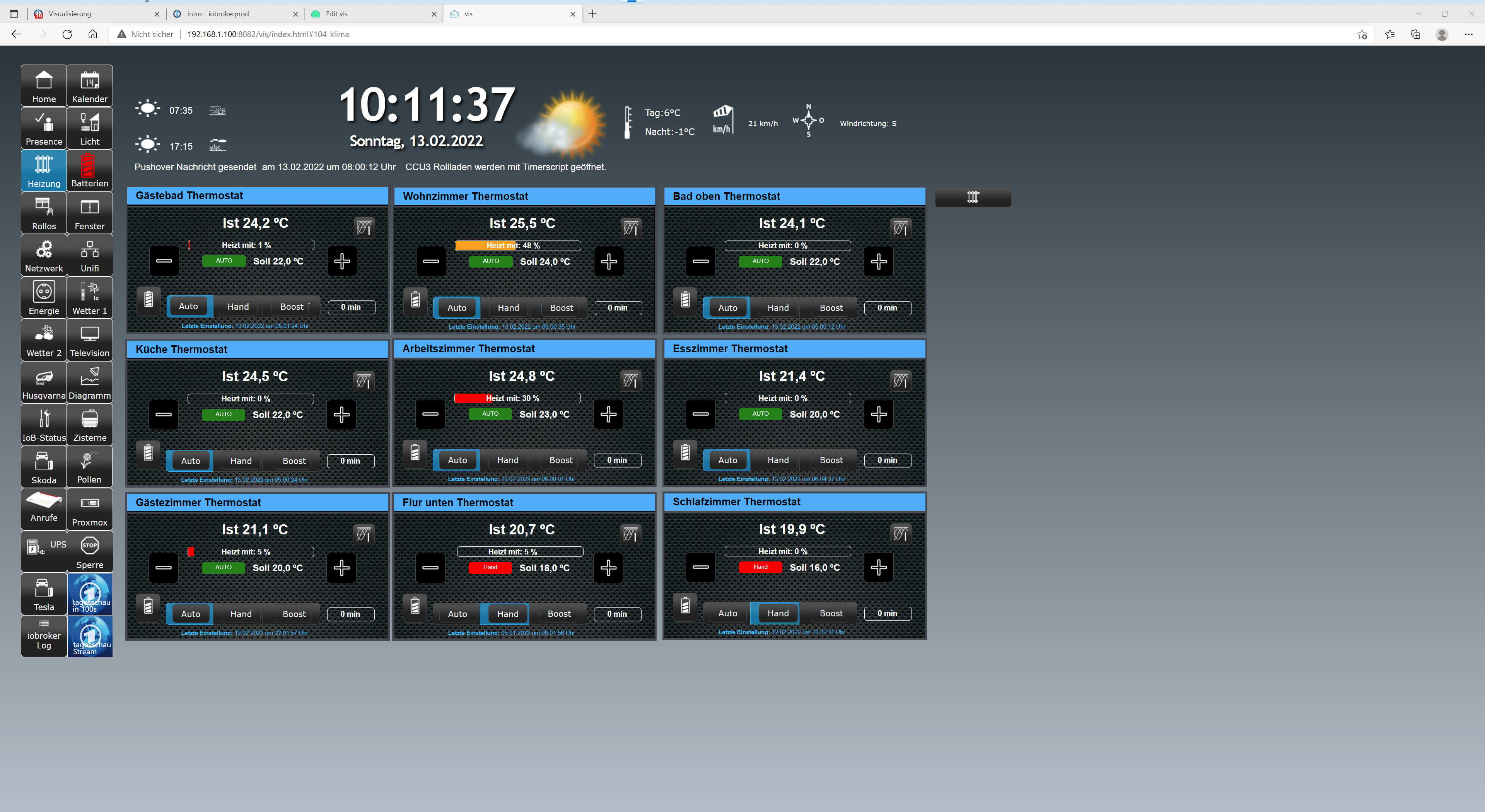Viewport: 1485px width, 812px height.
Task: Set Flur unten Thermostat to Auto mode
Action: (x=457, y=614)
